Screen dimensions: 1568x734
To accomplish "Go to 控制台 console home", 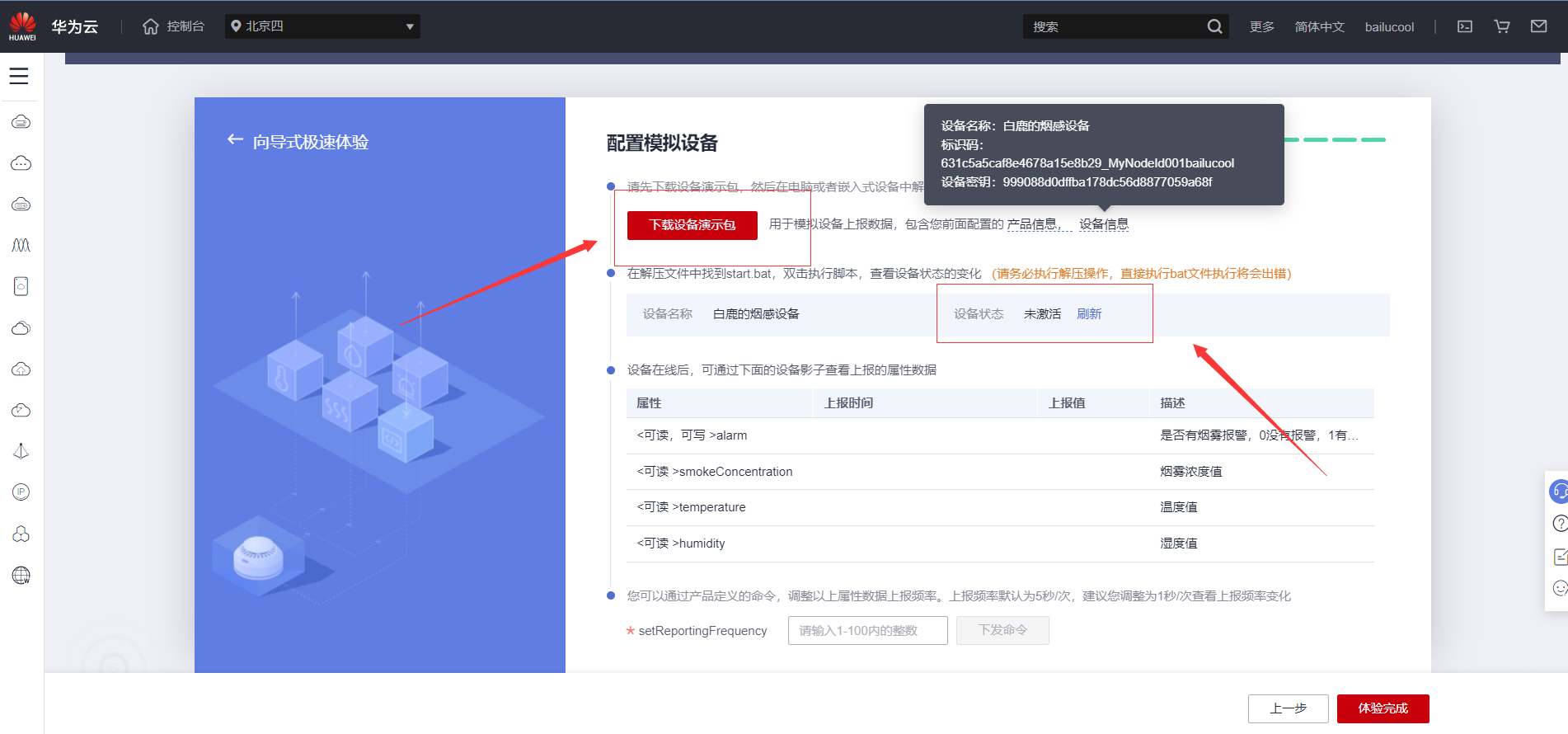I will click(173, 26).
